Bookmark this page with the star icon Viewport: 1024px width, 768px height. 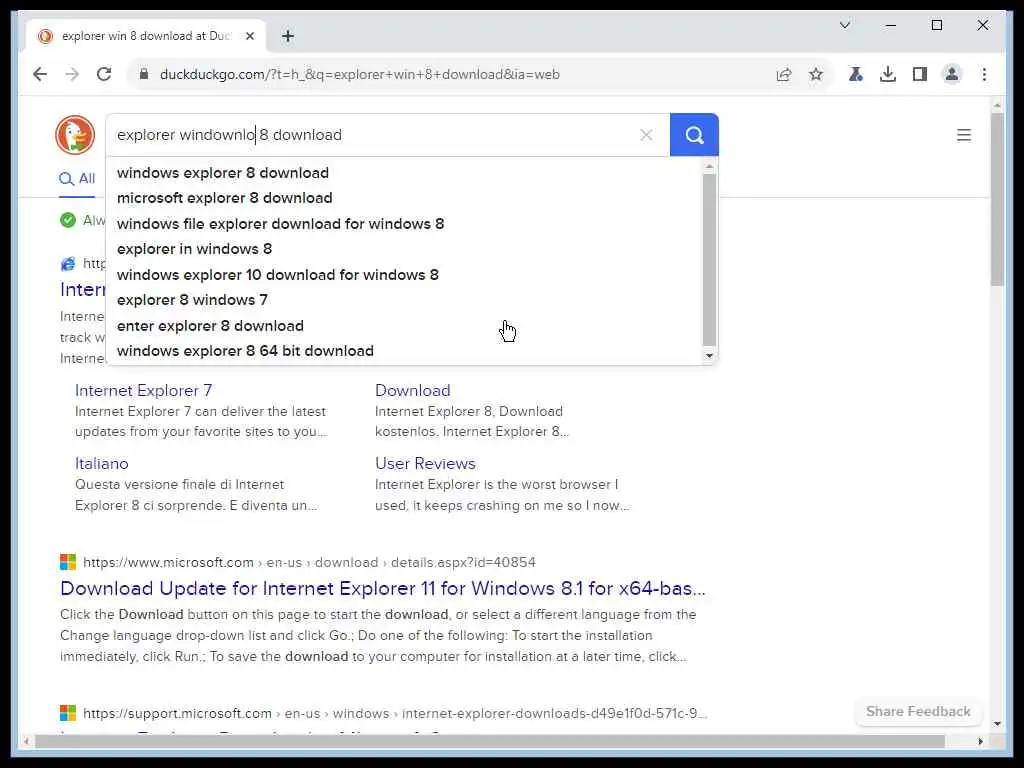click(816, 74)
